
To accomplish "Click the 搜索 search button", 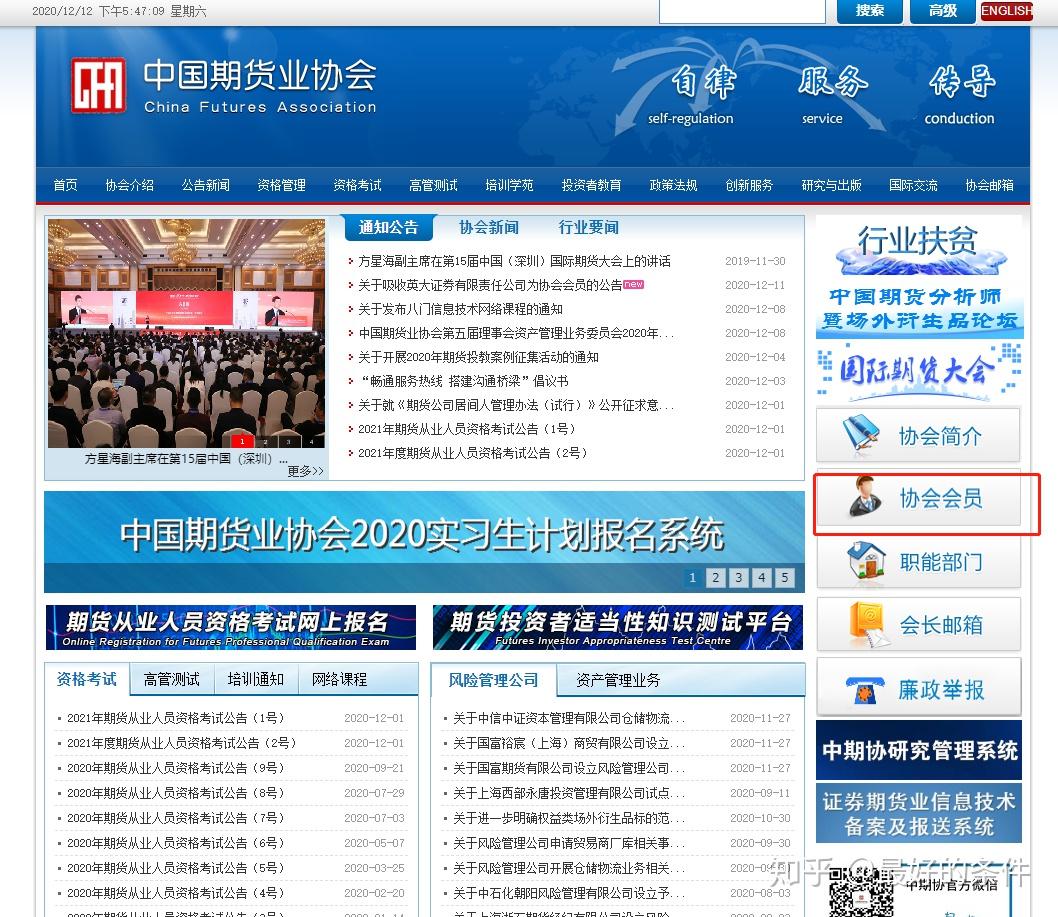I will click(x=868, y=11).
